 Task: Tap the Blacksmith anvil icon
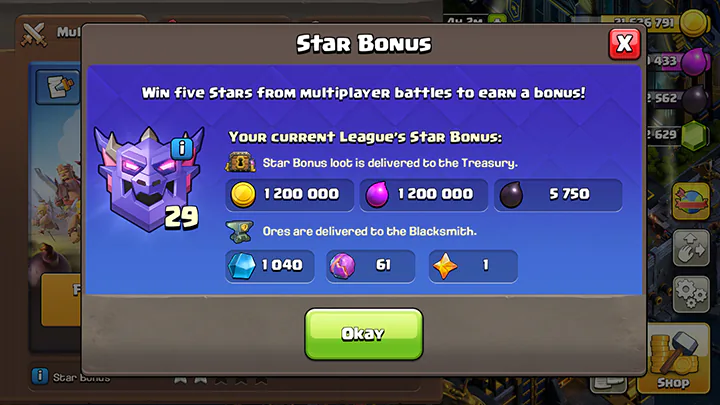[x=240, y=231]
